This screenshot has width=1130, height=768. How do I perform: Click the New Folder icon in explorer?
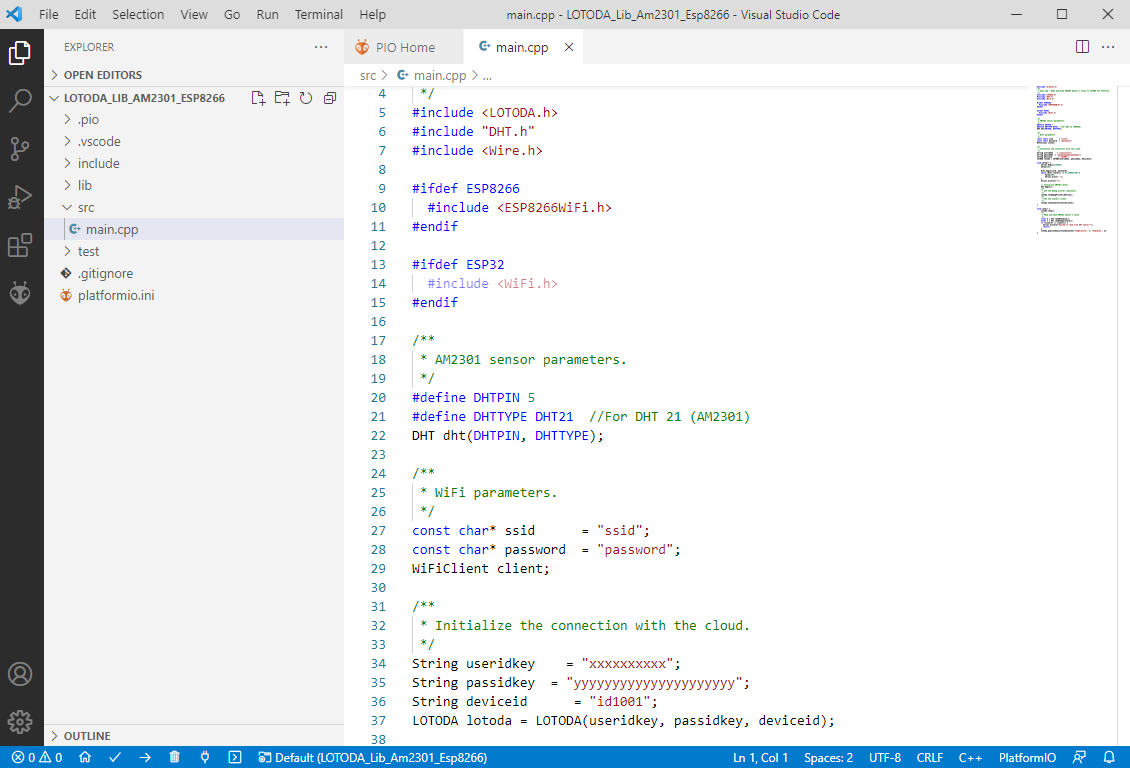[x=282, y=98]
